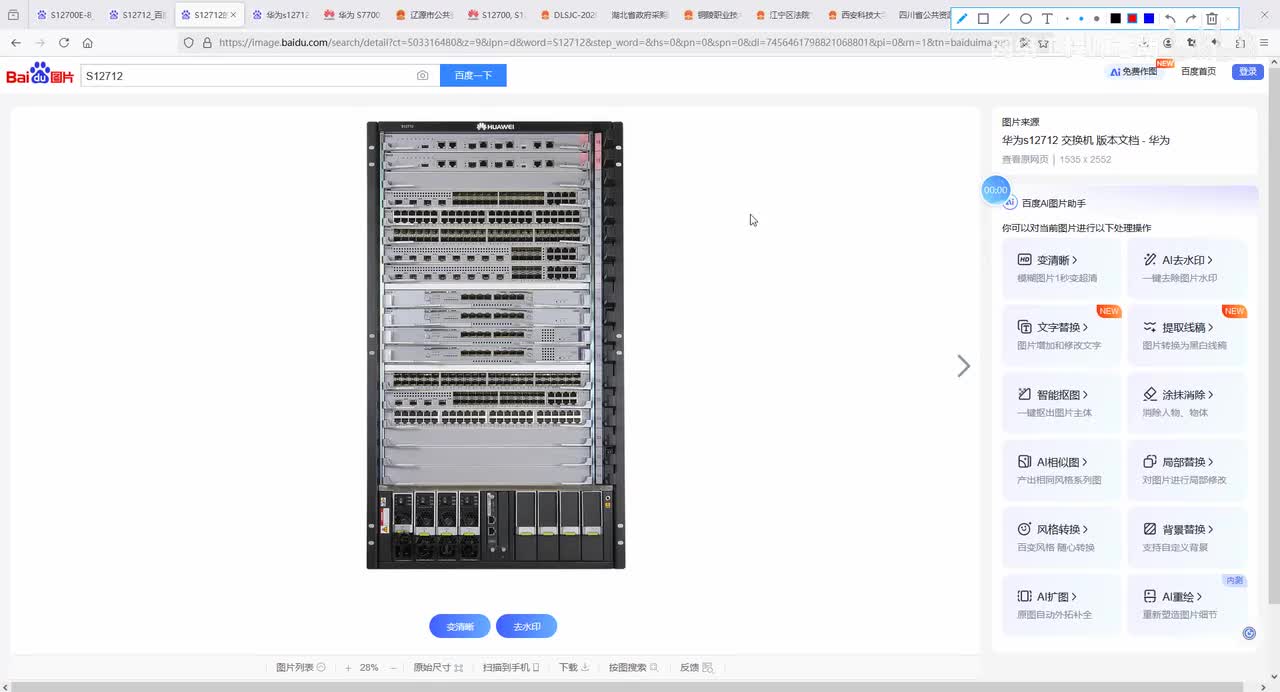Click the 00:00 recording timer bubble
Viewport: 1280px width, 692px height.
point(995,190)
